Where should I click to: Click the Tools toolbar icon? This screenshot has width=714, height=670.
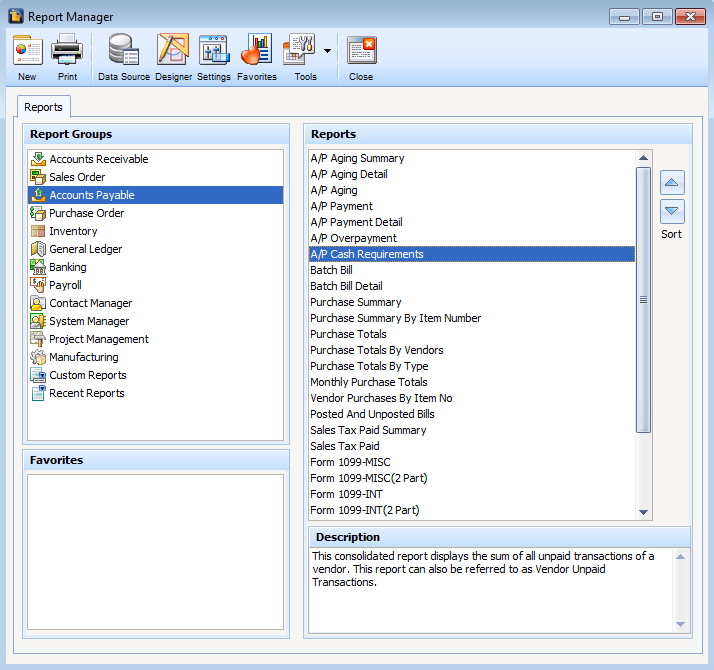(x=299, y=50)
